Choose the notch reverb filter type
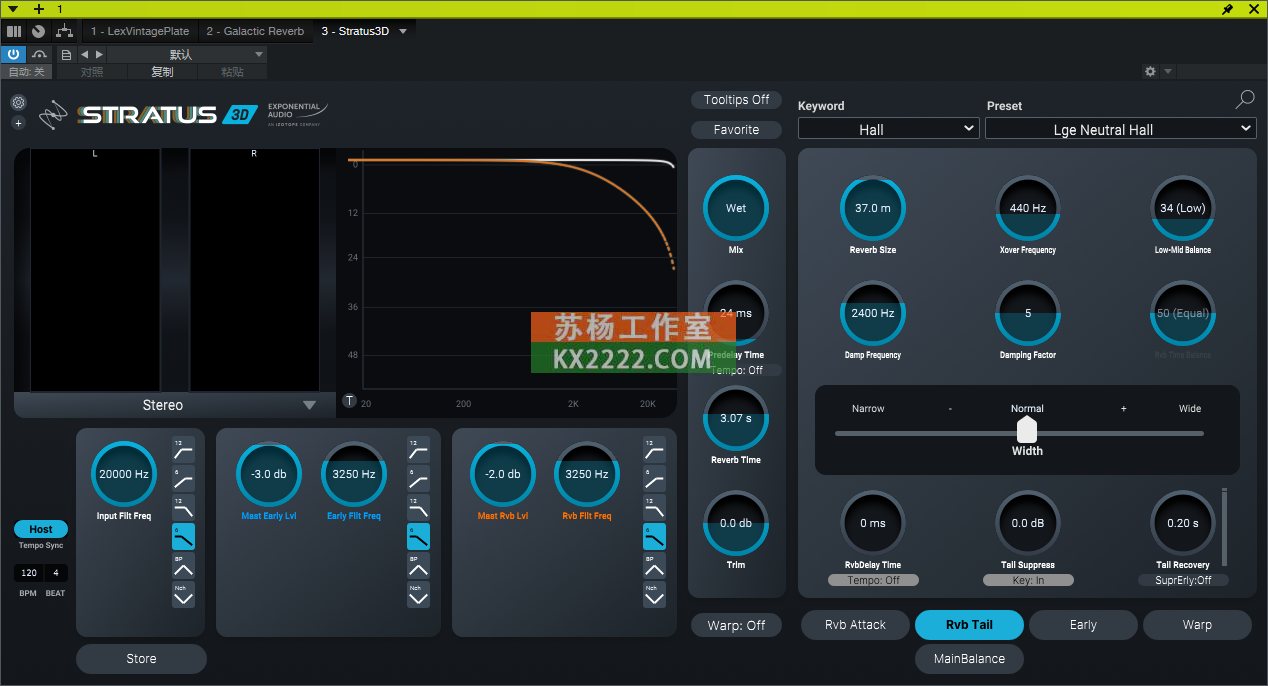The height and width of the screenshot is (686, 1268). [654, 594]
